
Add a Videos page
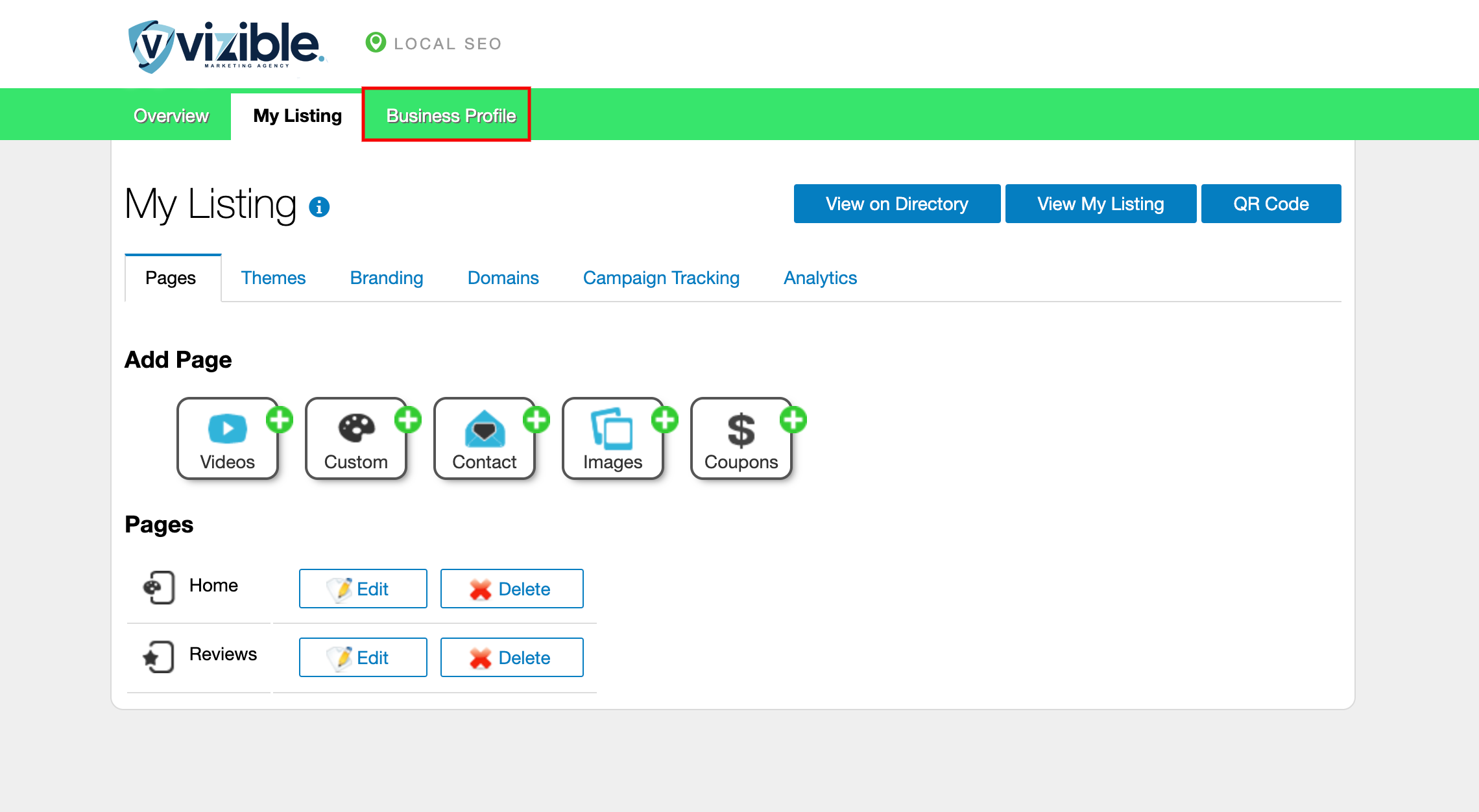point(228,438)
